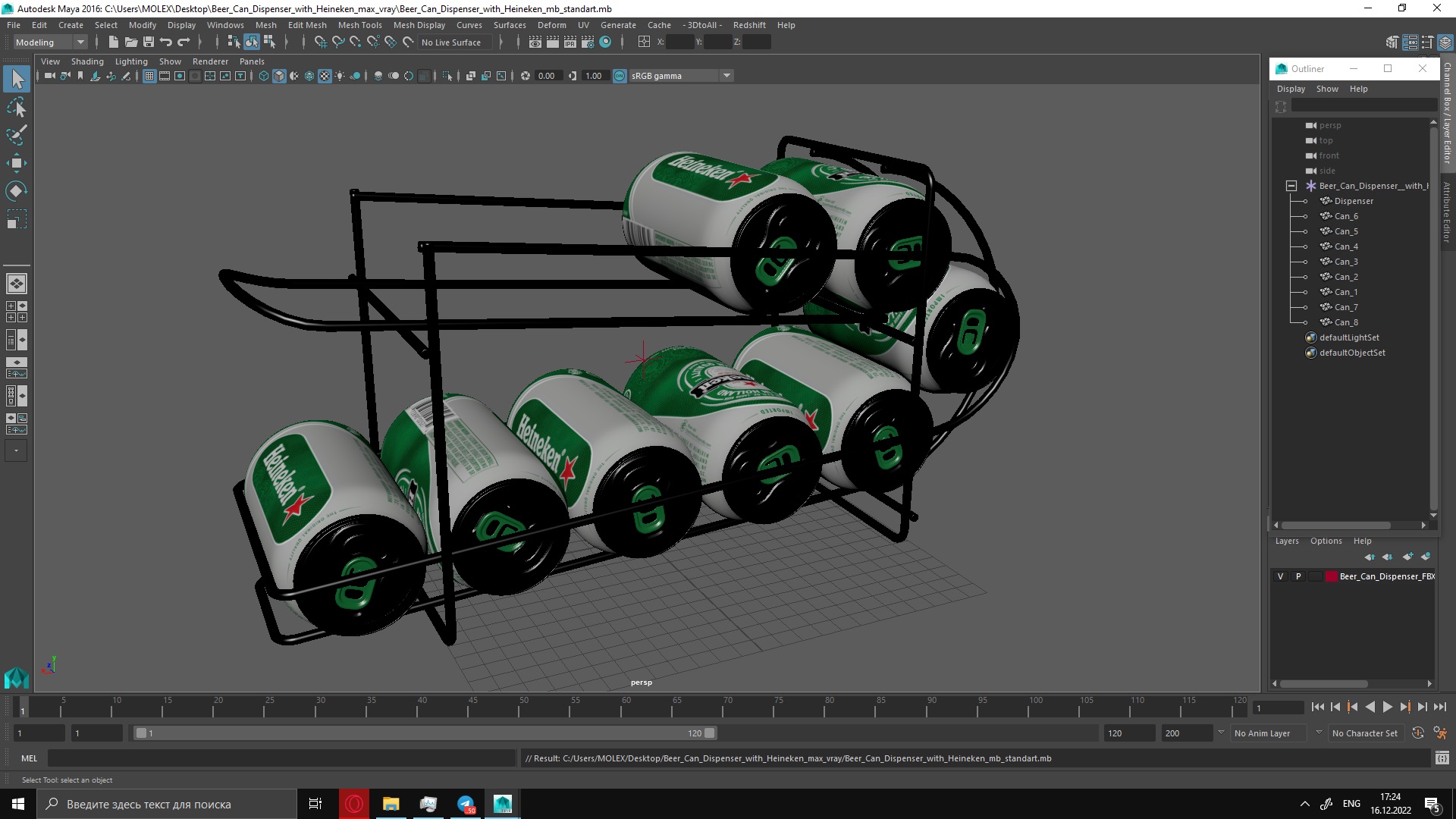Activate the Rotate tool
Viewport: 1456px width, 819px height.
coord(17,191)
